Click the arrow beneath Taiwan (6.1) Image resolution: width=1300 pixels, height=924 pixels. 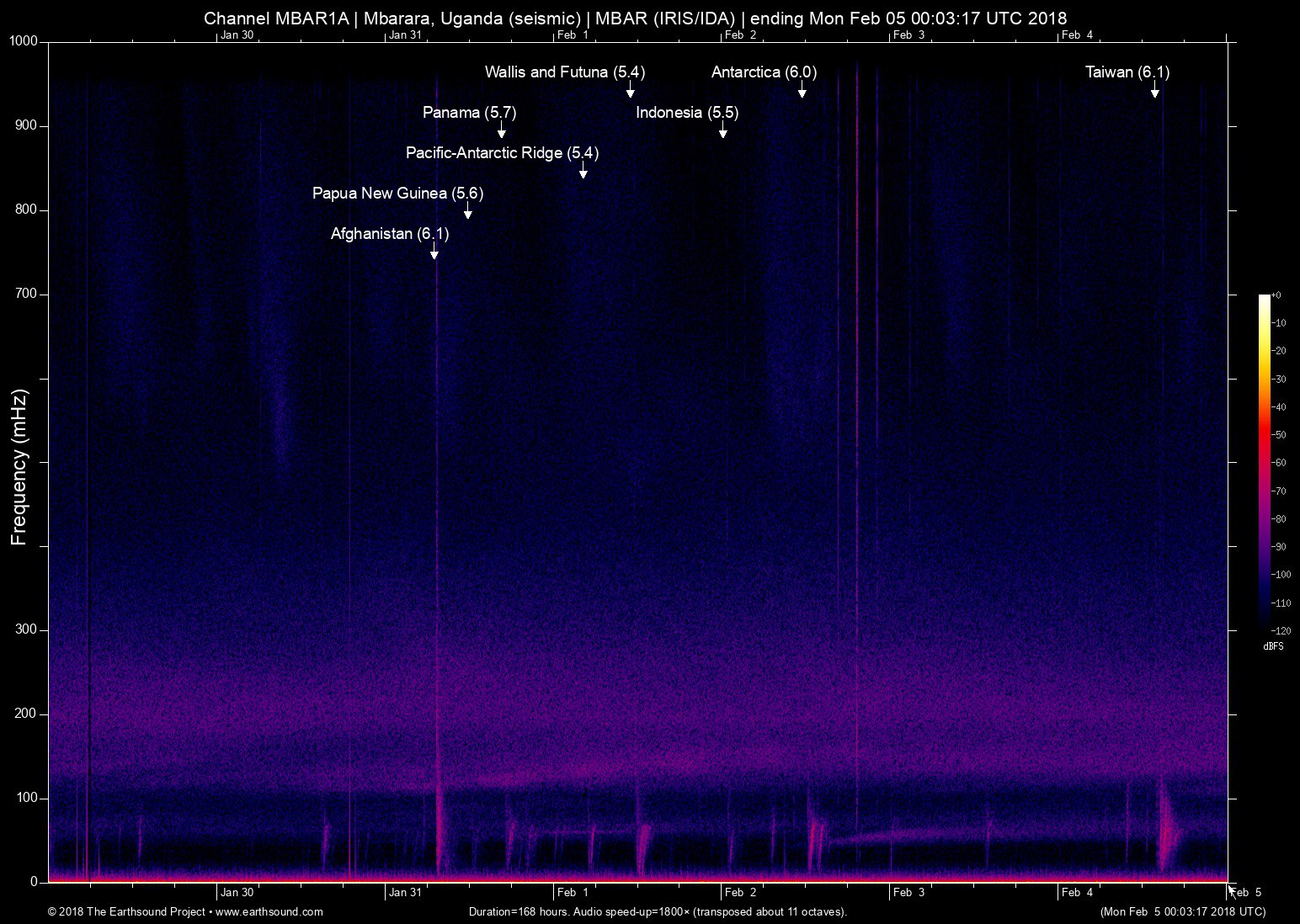1154,91
